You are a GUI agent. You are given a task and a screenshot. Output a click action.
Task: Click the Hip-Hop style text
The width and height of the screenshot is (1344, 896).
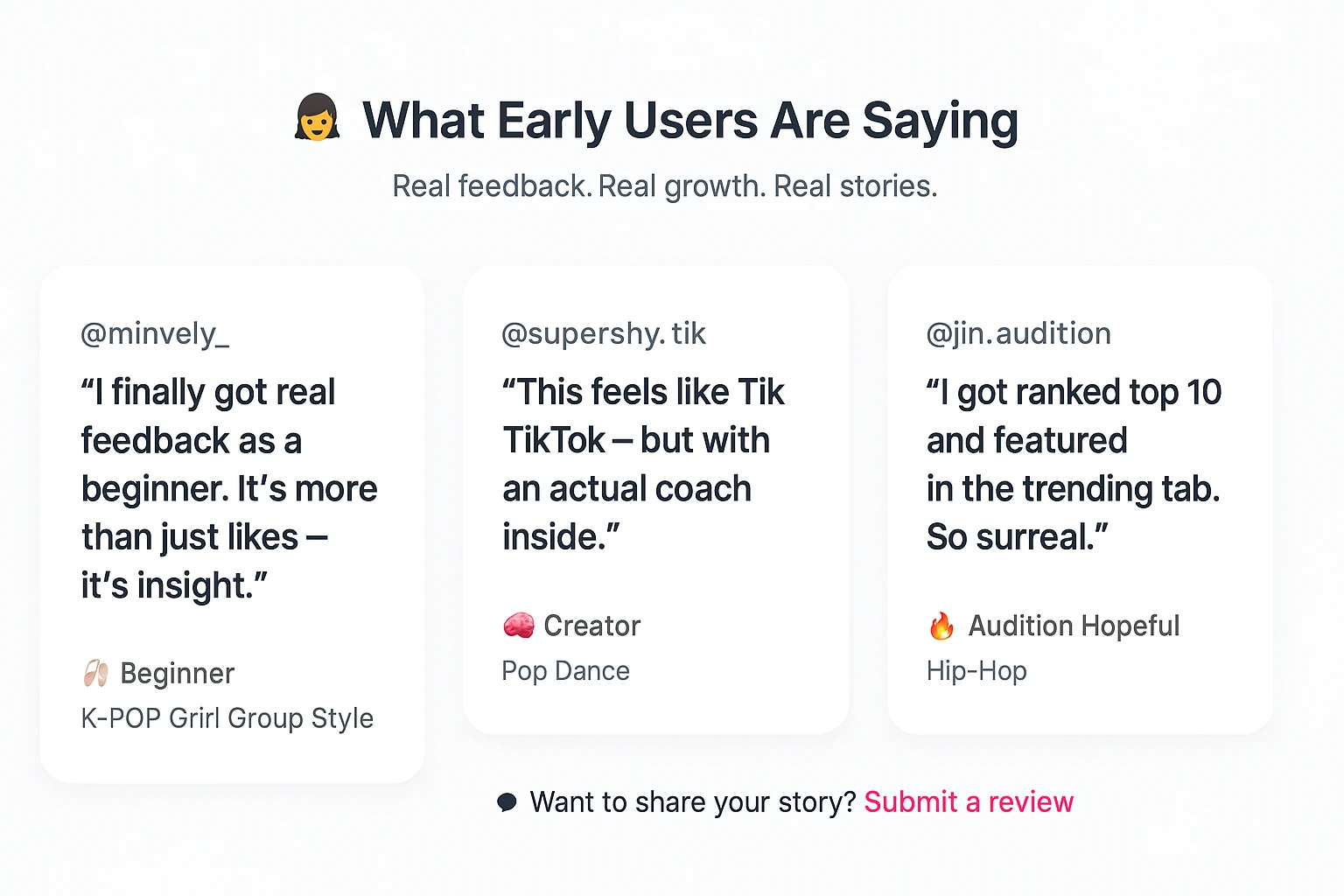pyautogui.click(x=977, y=671)
